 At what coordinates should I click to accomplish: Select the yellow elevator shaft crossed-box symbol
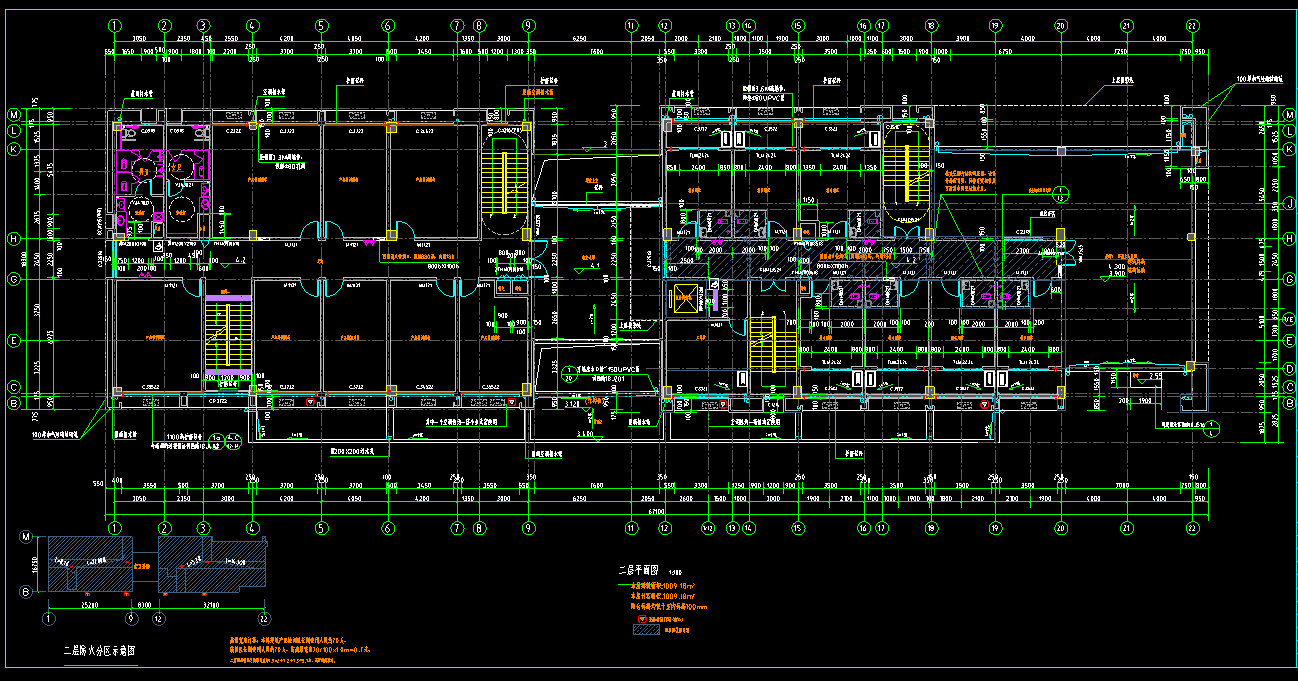click(685, 298)
